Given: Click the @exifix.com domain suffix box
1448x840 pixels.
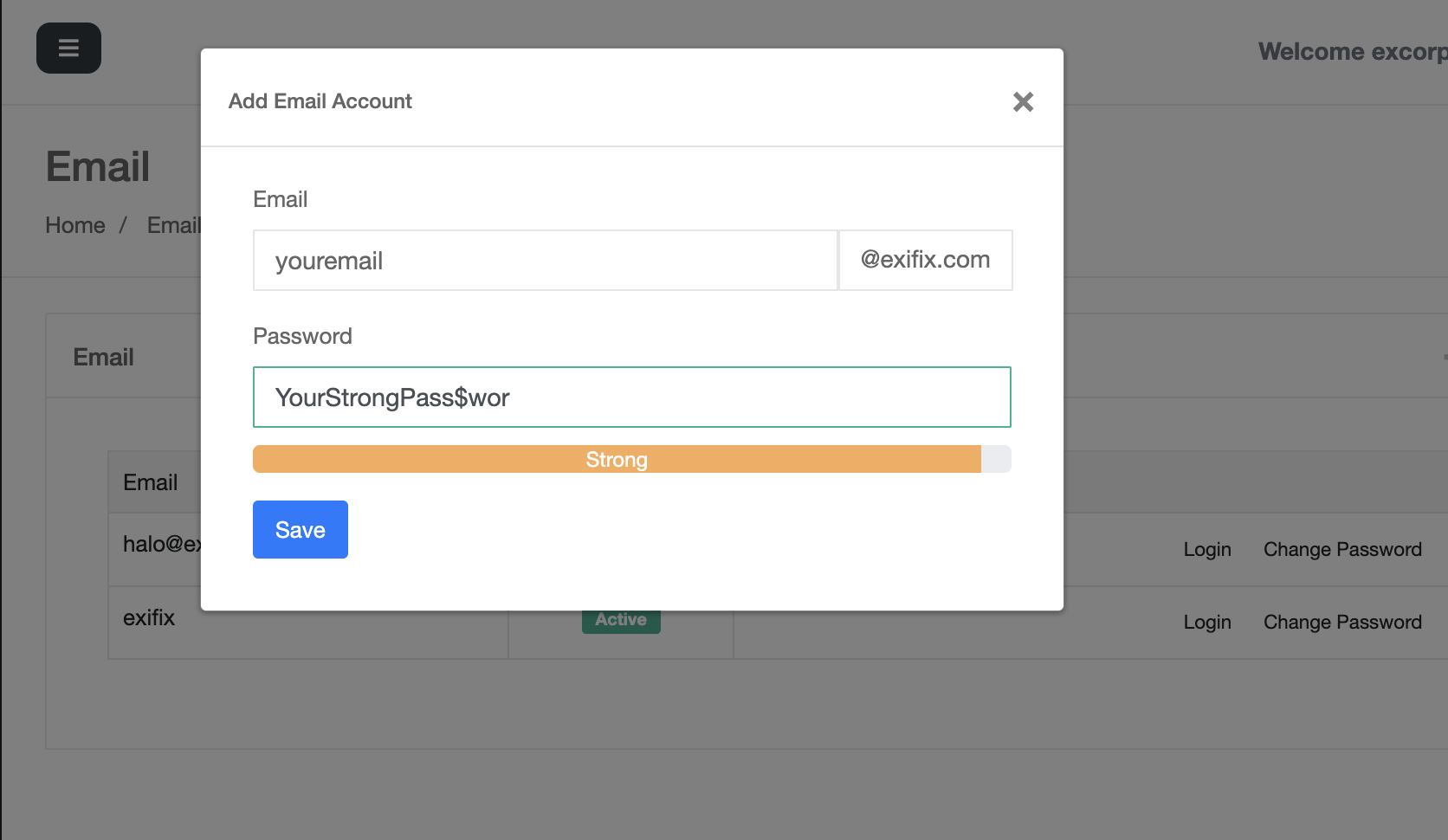Looking at the screenshot, I should [x=925, y=260].
